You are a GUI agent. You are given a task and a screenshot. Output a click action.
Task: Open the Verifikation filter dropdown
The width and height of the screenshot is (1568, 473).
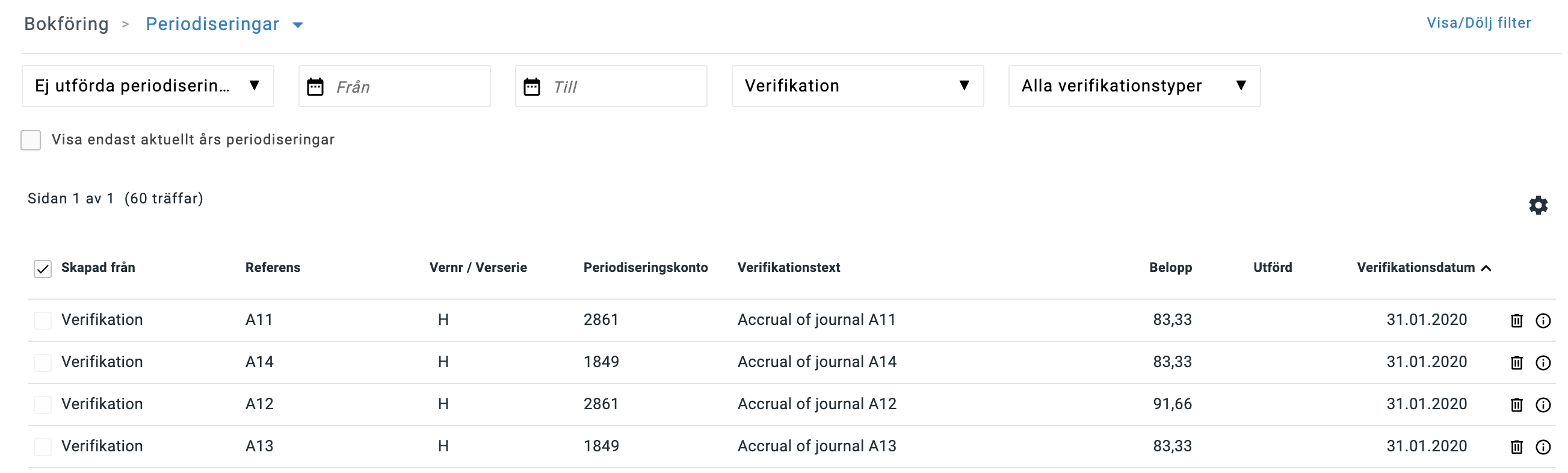tap(857, 87)
